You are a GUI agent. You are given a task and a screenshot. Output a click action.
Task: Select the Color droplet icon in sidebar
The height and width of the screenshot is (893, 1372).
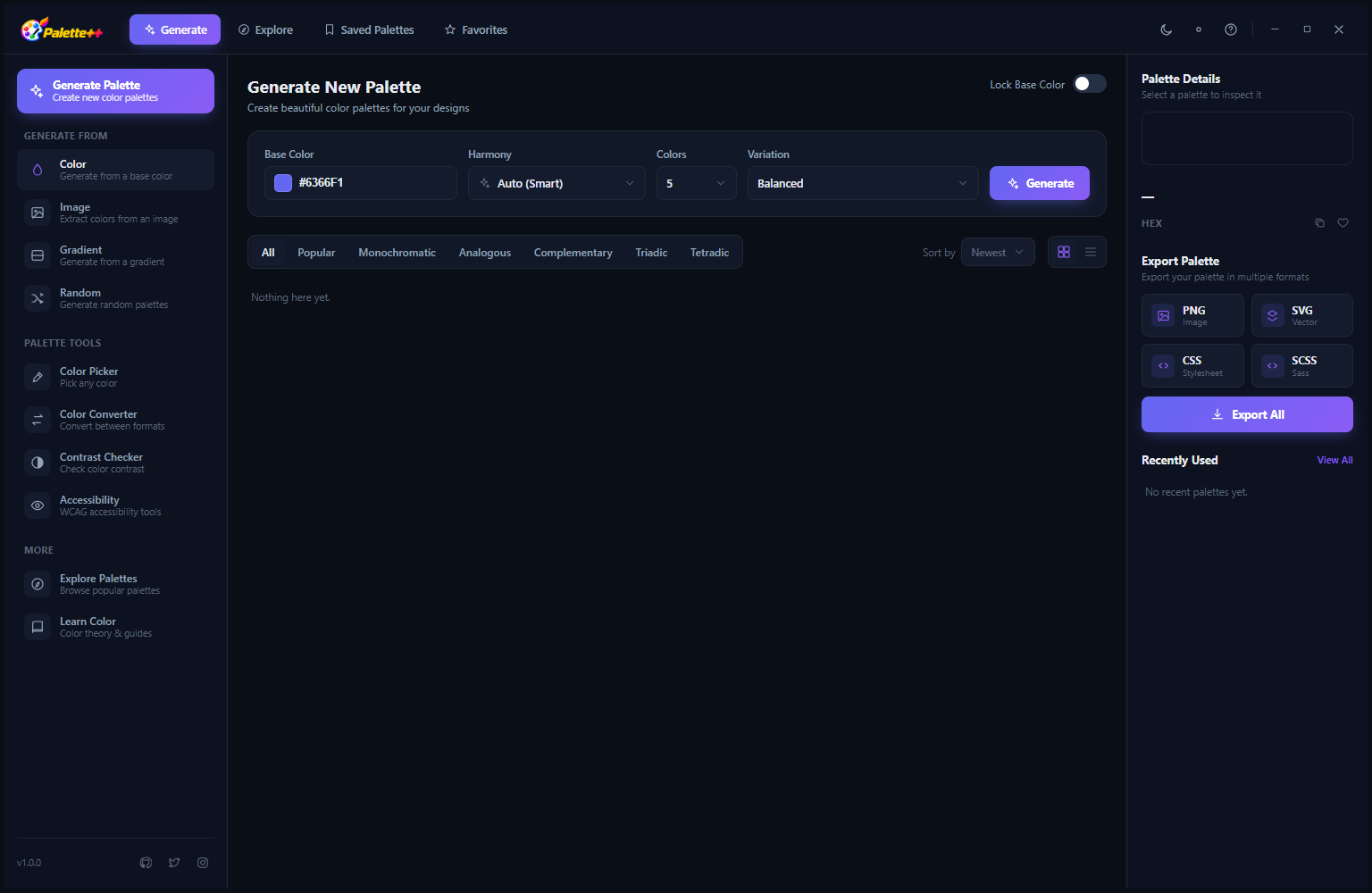(38, 170)
